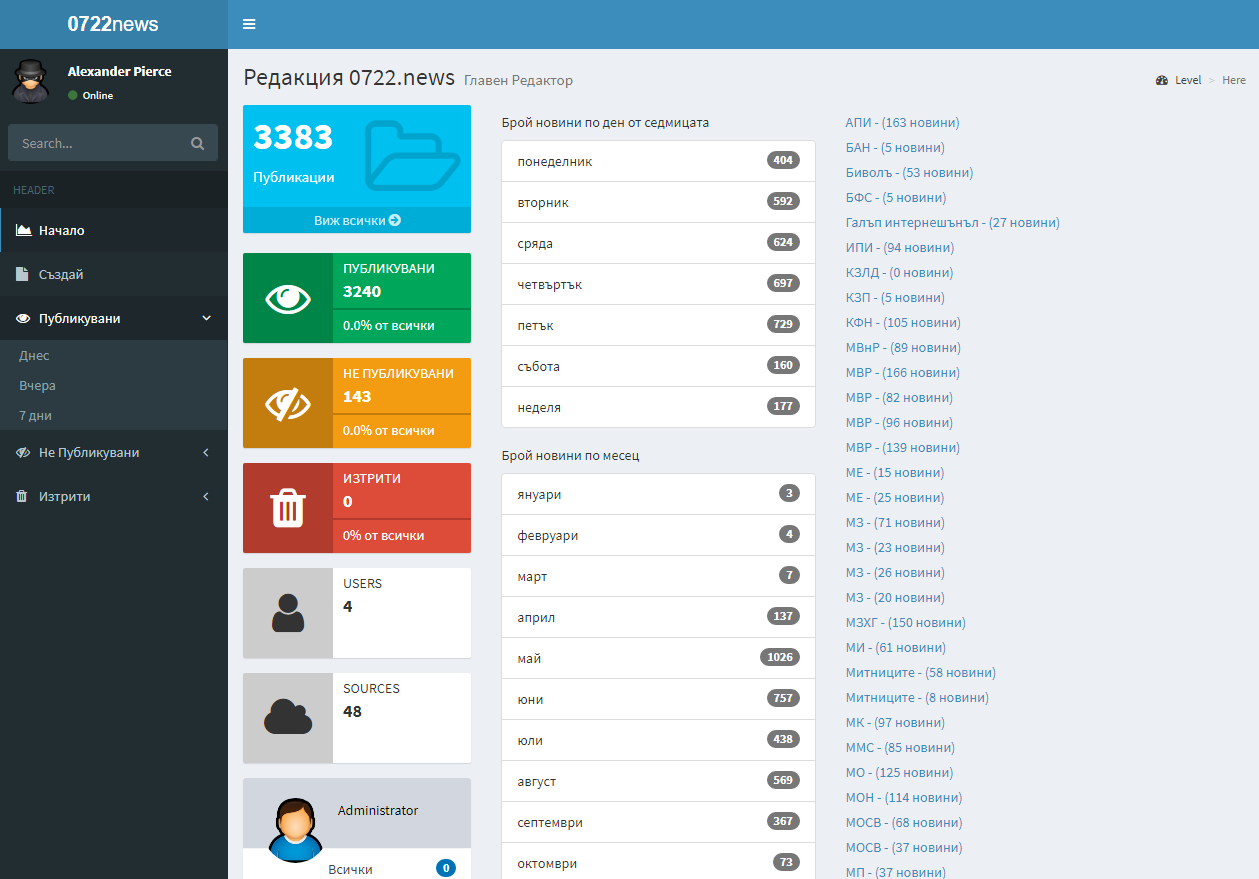This screenshot has width=1259, height=879.
Task: Click the 697 badge for четвъртък
Action: pos(783,283)
